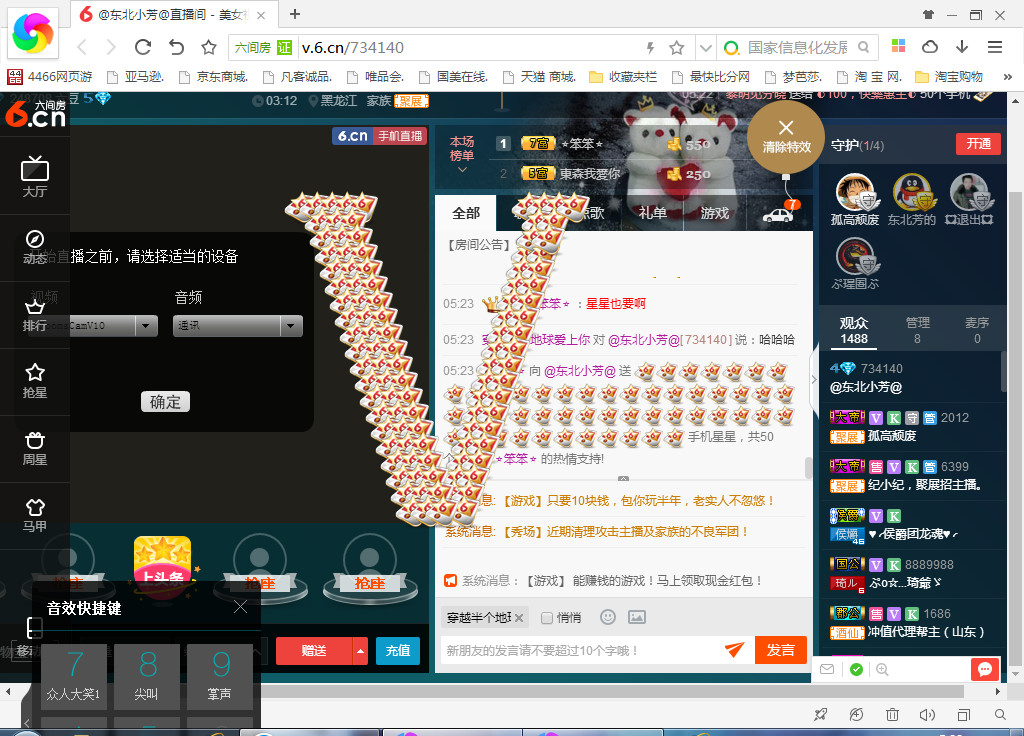Show more bookmarks with » chevron
Viewport: 1024px width, 736px height.
point(1008,77)
